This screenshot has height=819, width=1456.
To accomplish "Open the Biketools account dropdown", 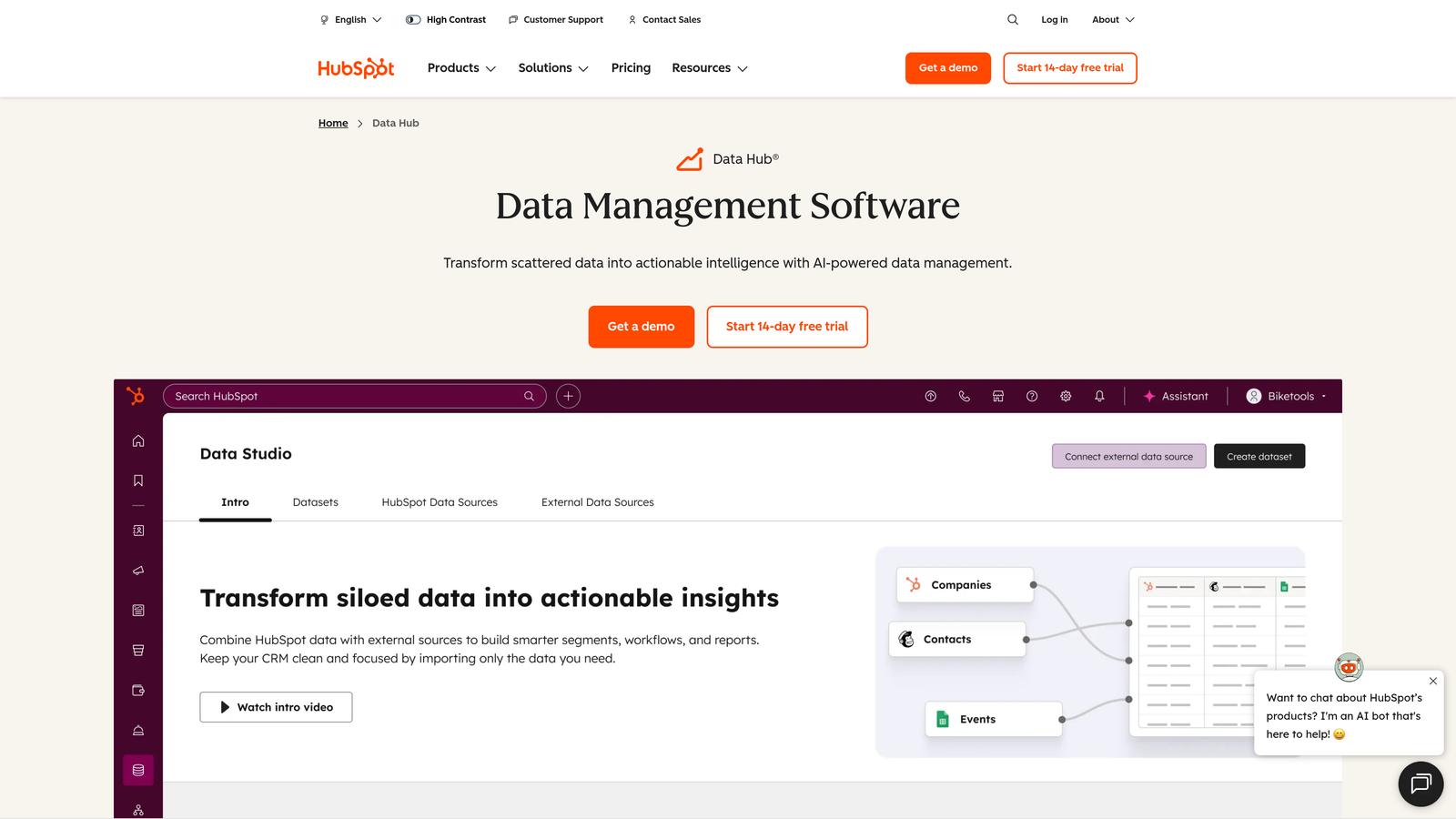I will click(x=1285, y=396).
